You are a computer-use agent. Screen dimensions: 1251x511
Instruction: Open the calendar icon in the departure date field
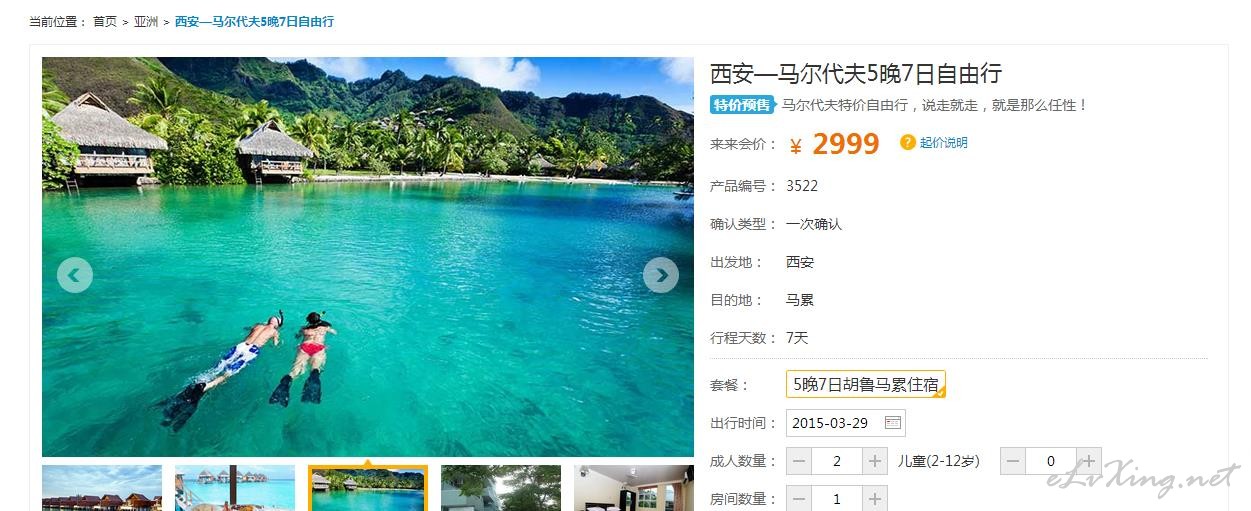[893, 423]
